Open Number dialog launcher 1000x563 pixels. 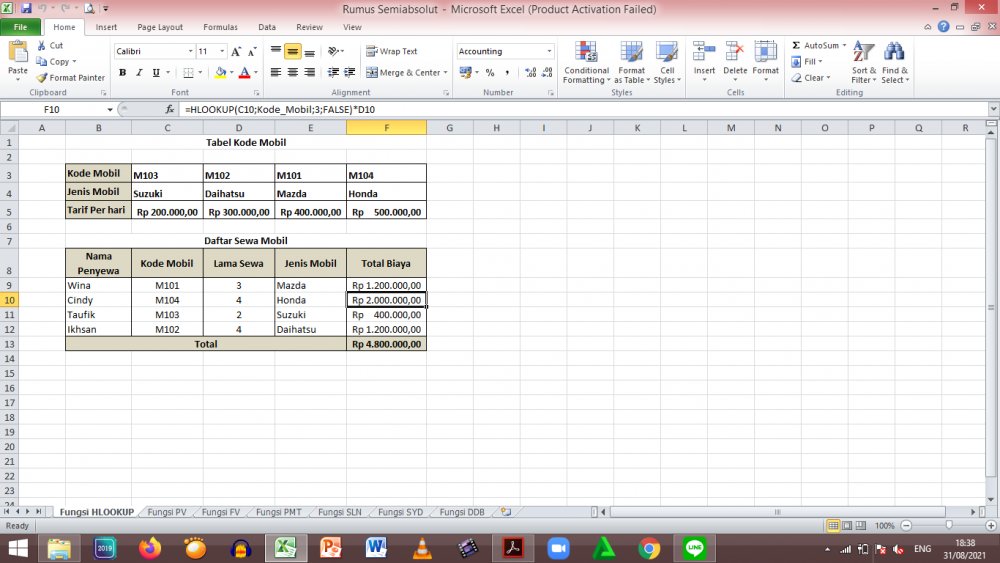[x=550, y=93]
